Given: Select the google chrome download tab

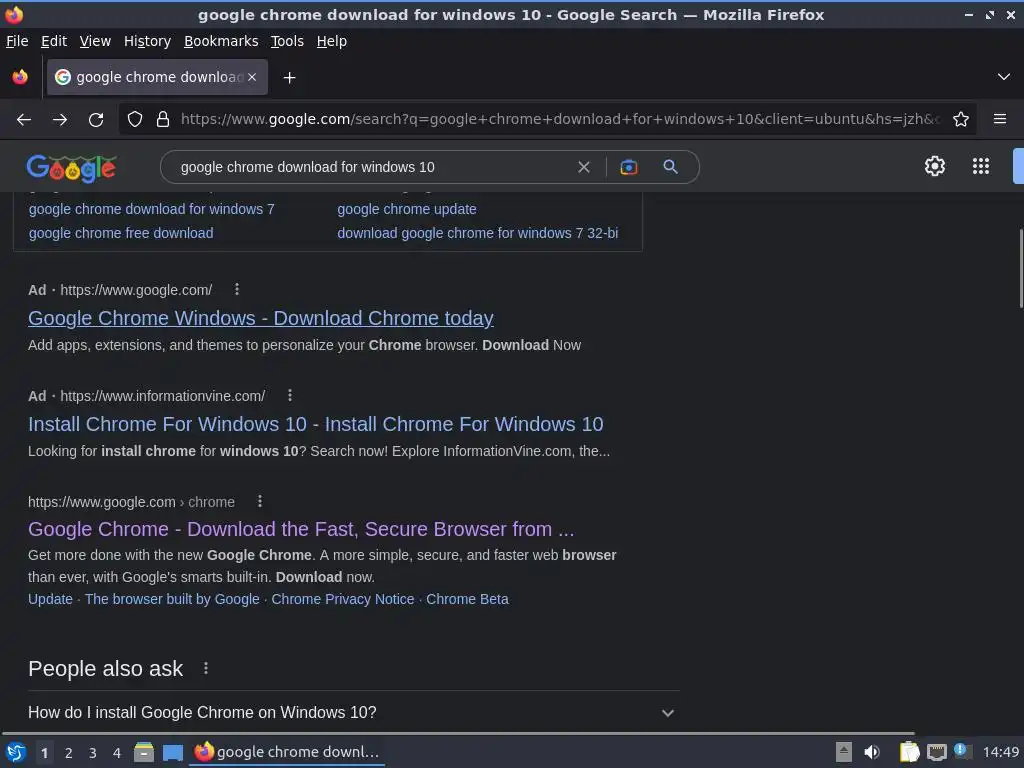Looking at the screenshot, I should pos(157,77).
